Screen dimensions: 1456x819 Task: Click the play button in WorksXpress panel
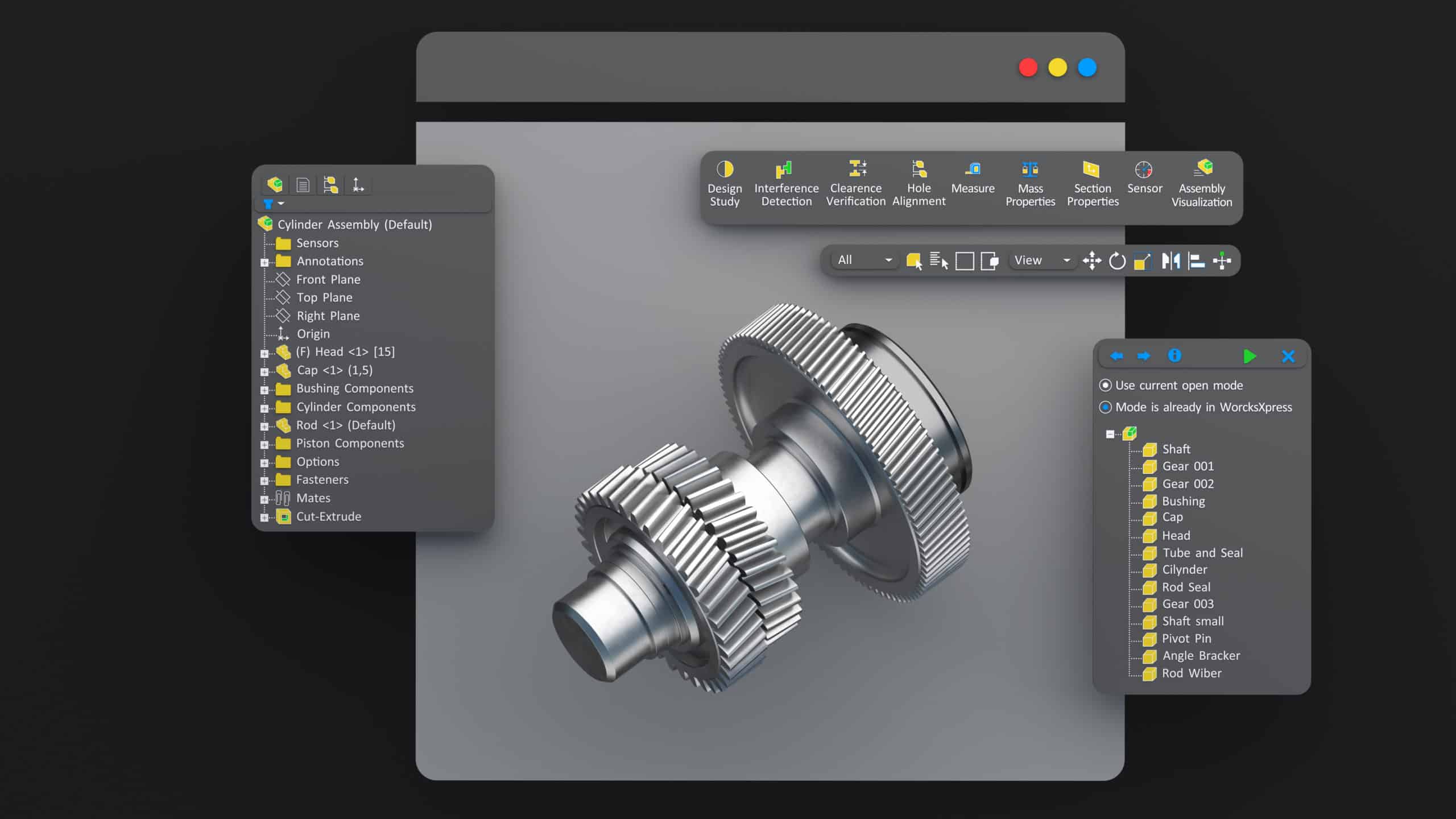tap(1250, 356)
